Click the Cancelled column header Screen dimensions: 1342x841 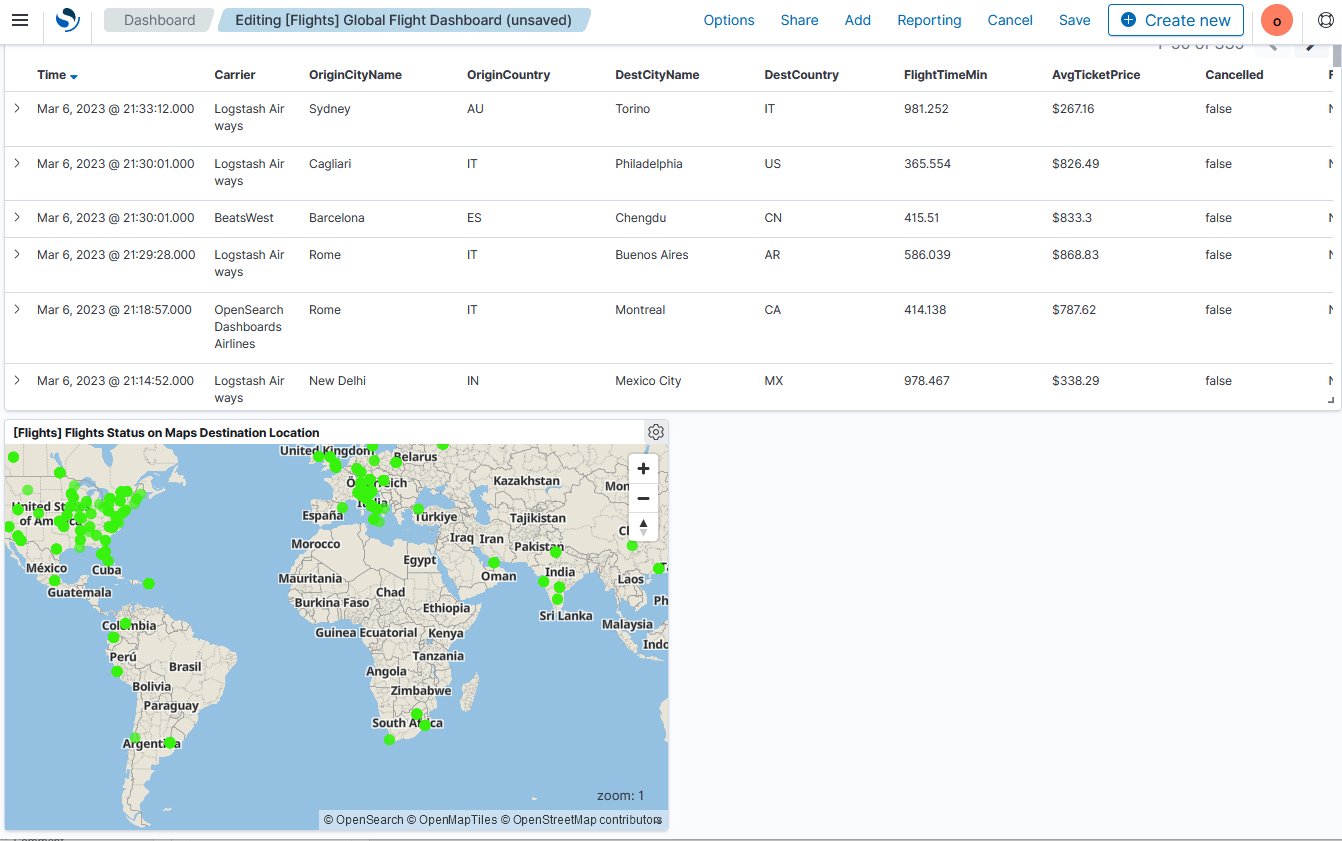tap(1234, 75)
